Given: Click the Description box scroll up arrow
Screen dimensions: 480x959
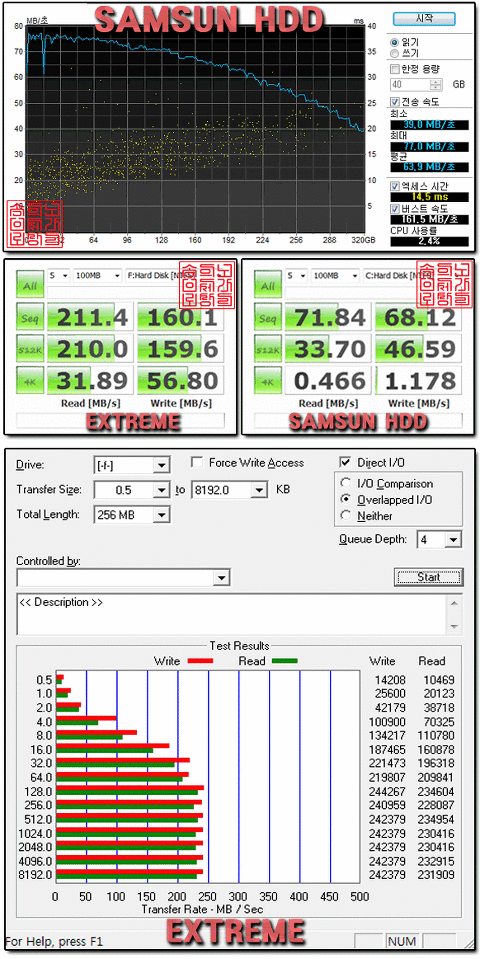Looking at the screenshot, I should click(x=454, y=604).
